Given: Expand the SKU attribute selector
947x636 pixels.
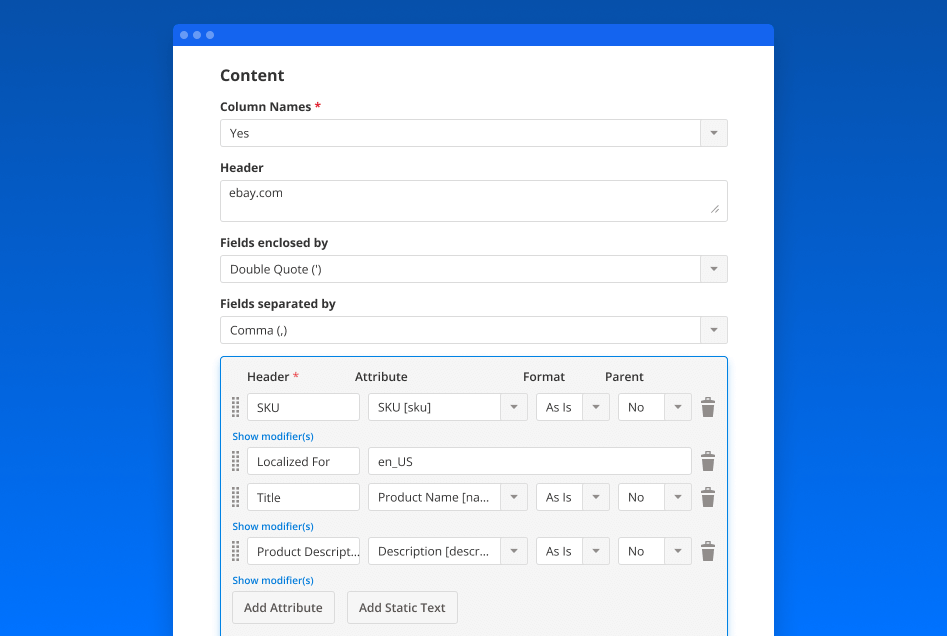Looking at the screenshot, I should click(x=514, y=407).
